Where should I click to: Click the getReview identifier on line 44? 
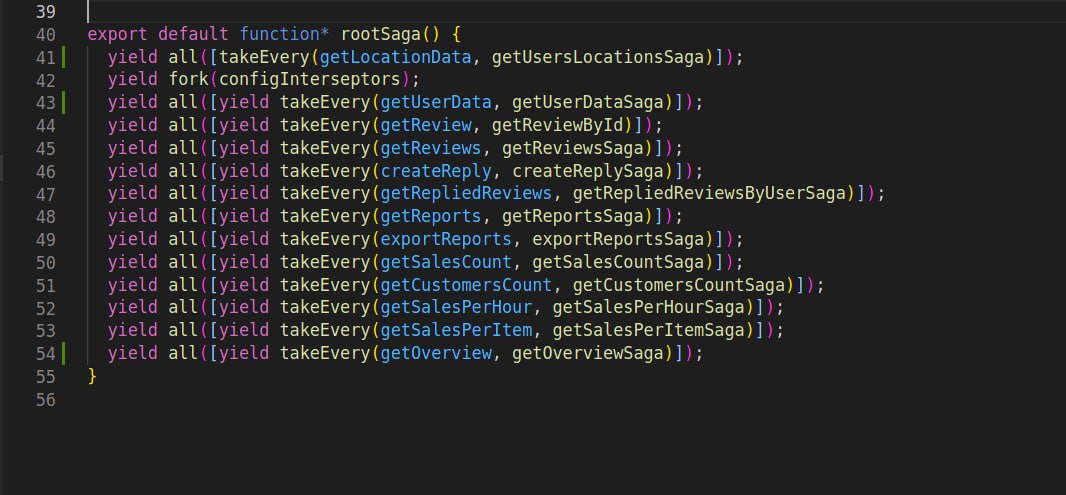click(x=426, y=125)
